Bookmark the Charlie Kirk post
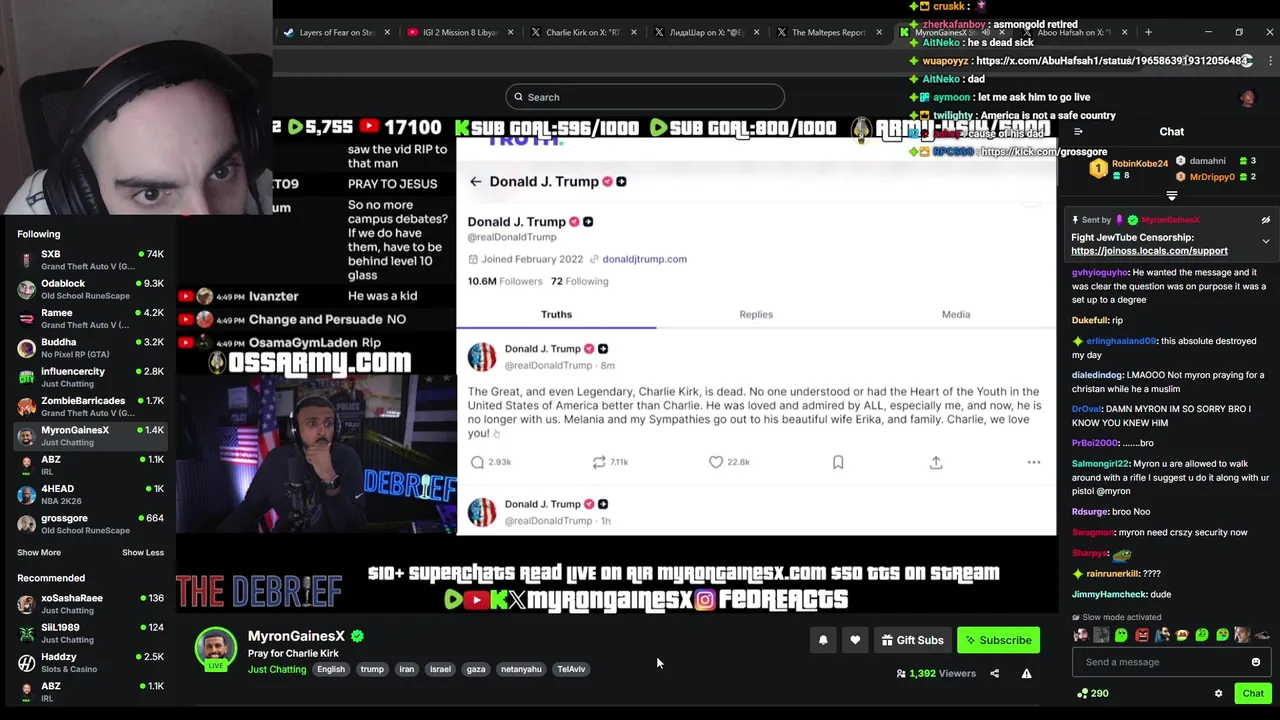 [838, 462]
